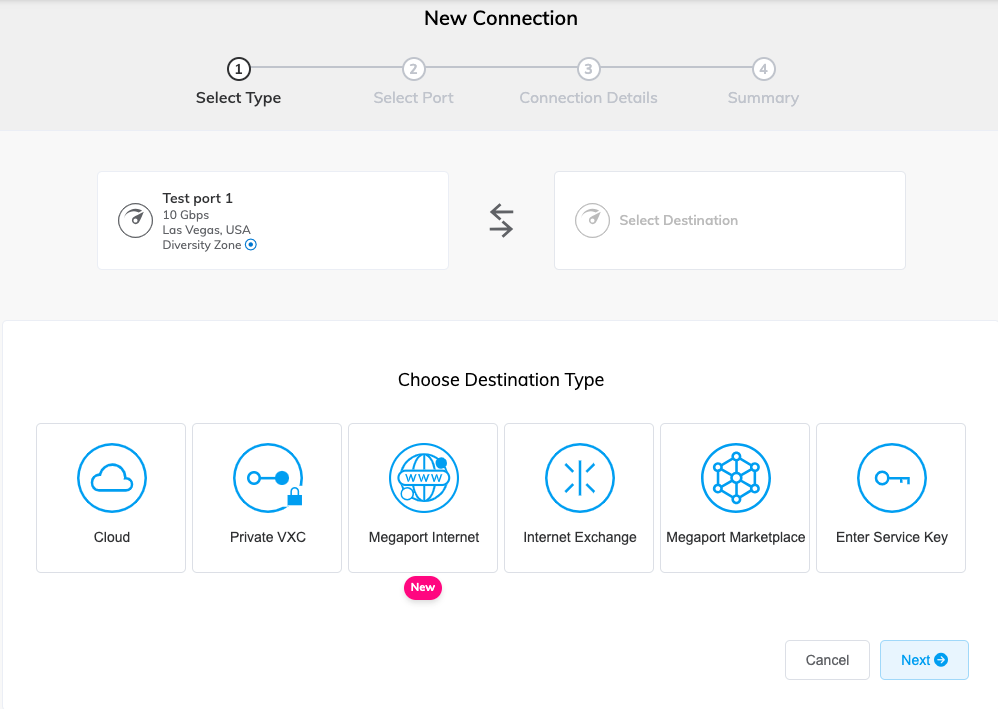Select the Internet Exchange icon
The height and width of the screenshot is (709, 998).
pos(580,478)
